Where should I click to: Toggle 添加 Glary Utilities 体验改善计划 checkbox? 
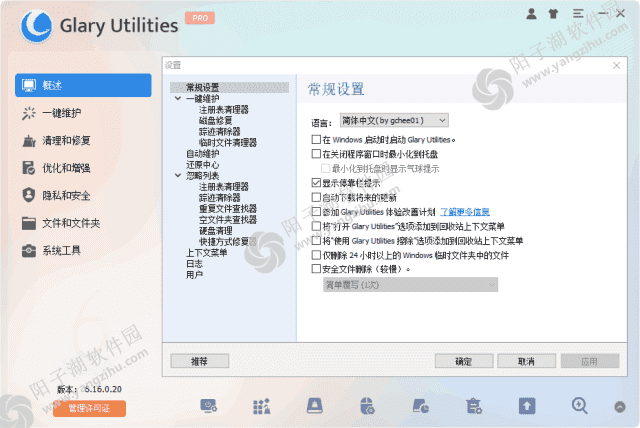click(316, 212)
